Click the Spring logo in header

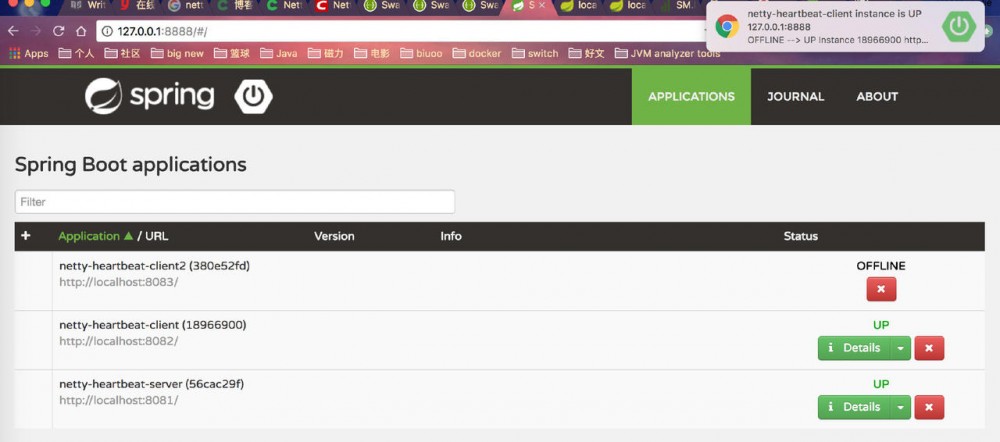coord(149,96)
